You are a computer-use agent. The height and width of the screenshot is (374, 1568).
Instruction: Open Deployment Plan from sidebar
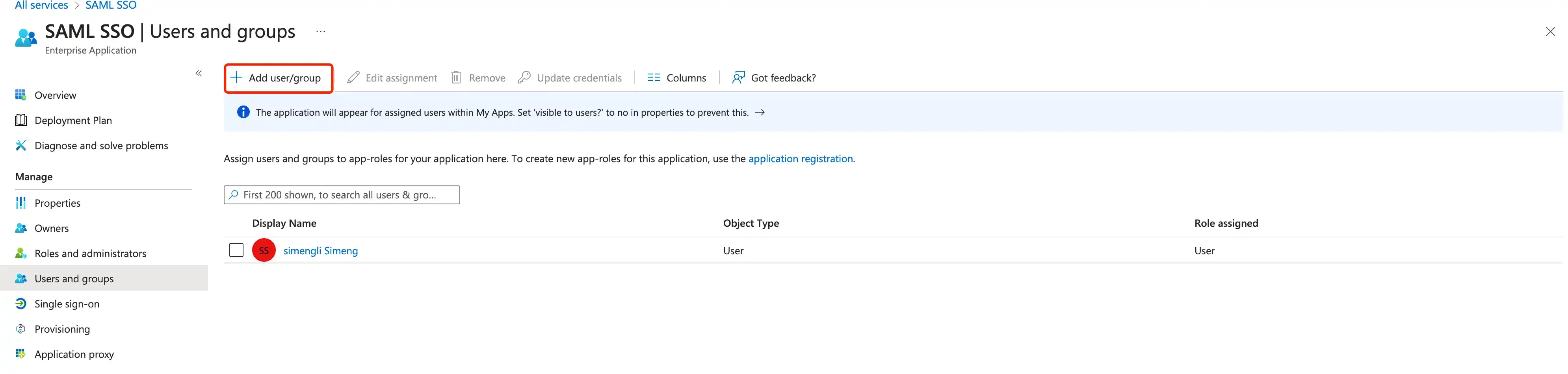(x=73, y=120)
